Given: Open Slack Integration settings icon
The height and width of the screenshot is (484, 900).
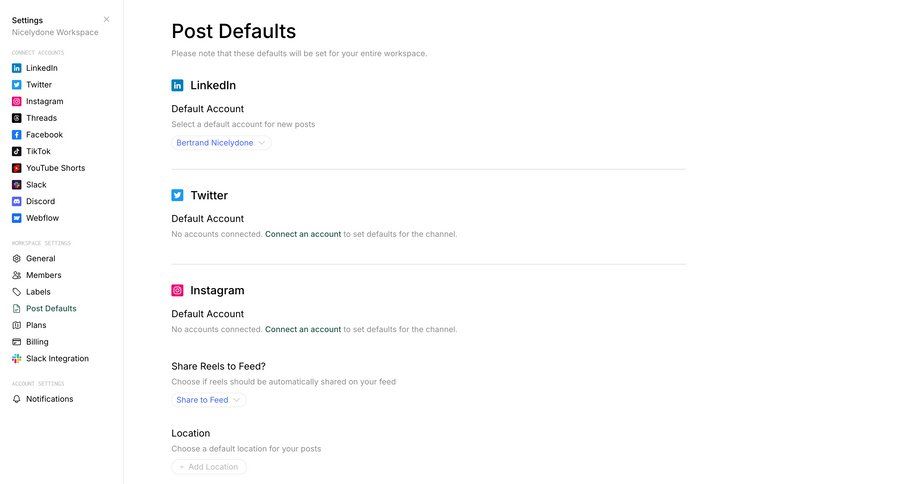Looking at the screenshot, I should pos(17,358).
